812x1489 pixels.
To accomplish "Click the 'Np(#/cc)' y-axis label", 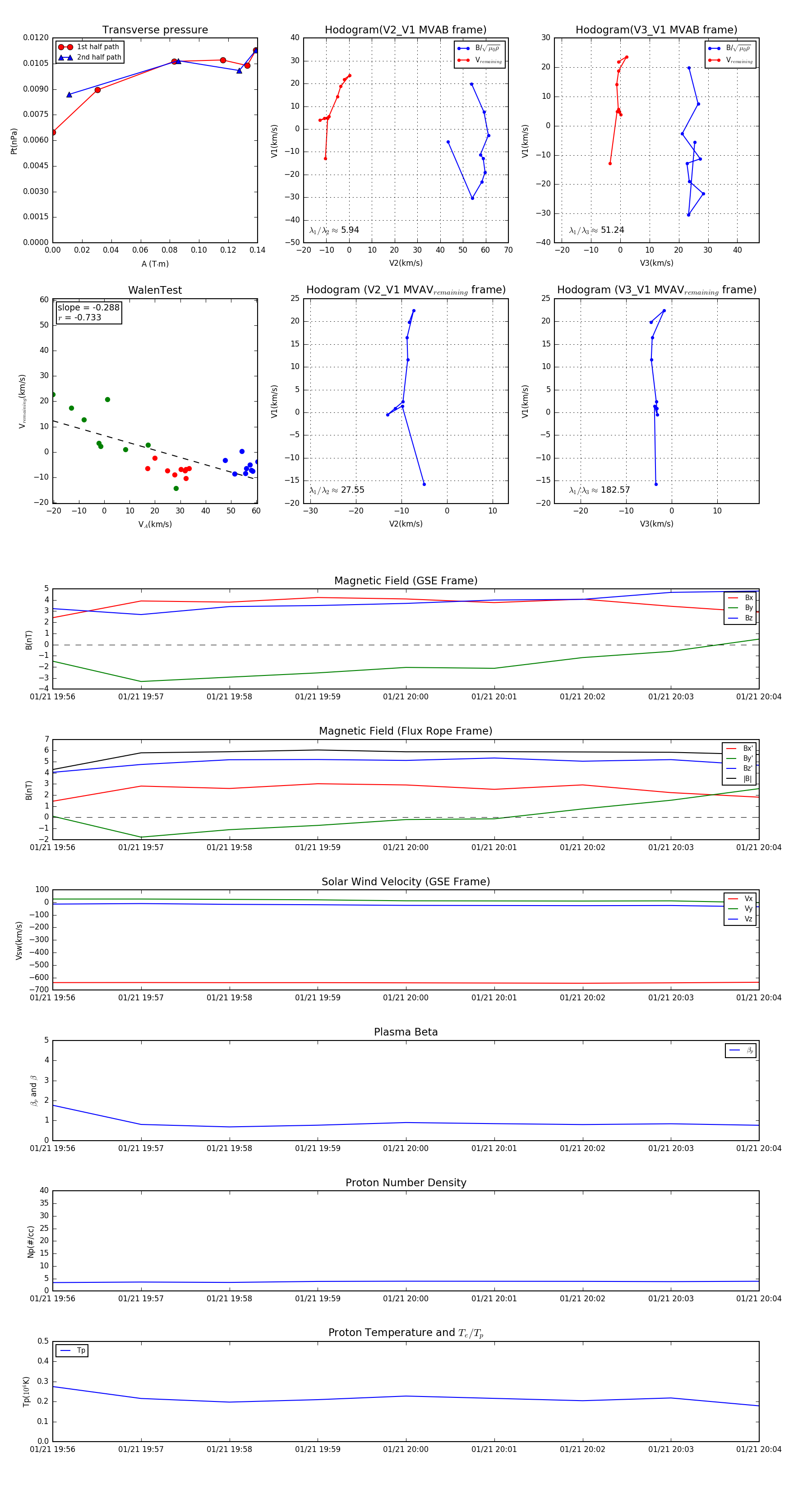I will (x=31, y=1241).
